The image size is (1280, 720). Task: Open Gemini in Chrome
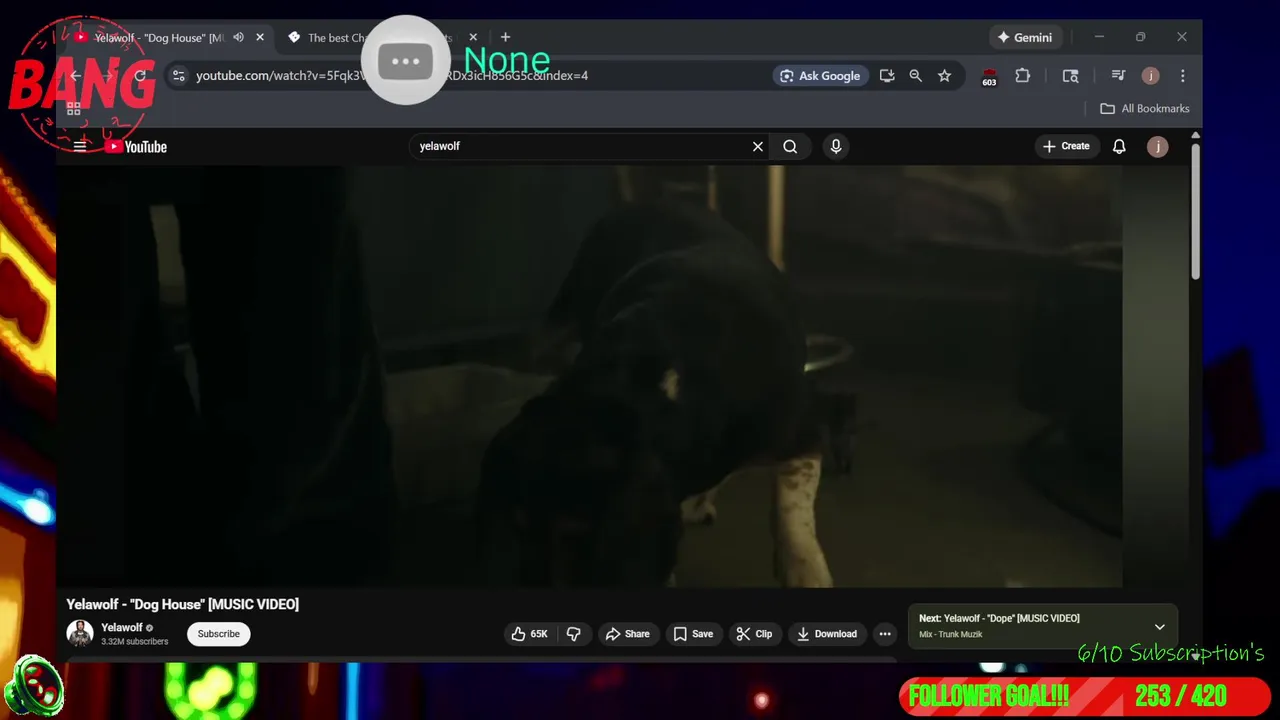1025,38
